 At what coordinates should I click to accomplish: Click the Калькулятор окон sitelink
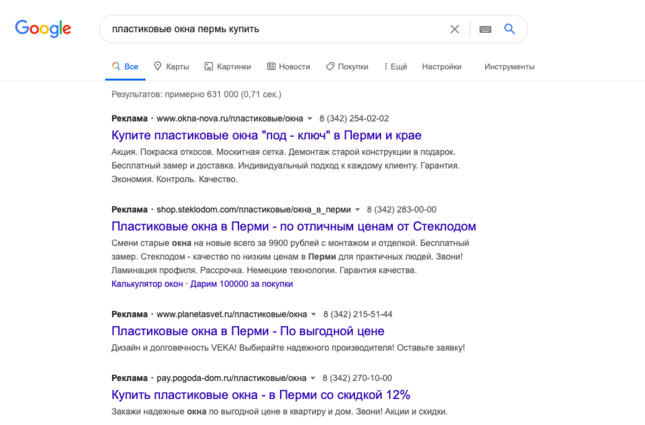coord(147,284)
